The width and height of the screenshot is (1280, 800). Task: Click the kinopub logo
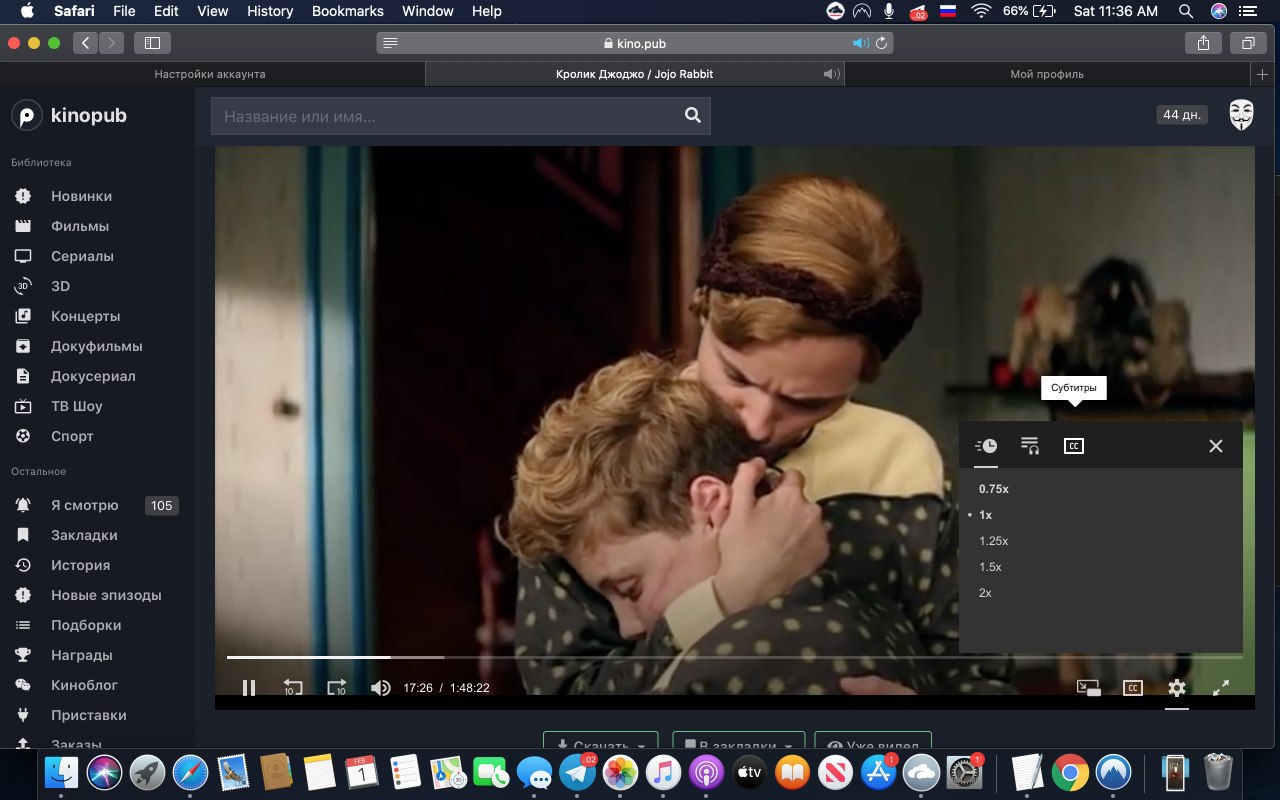pyautogui.click(x=69, y=116)
